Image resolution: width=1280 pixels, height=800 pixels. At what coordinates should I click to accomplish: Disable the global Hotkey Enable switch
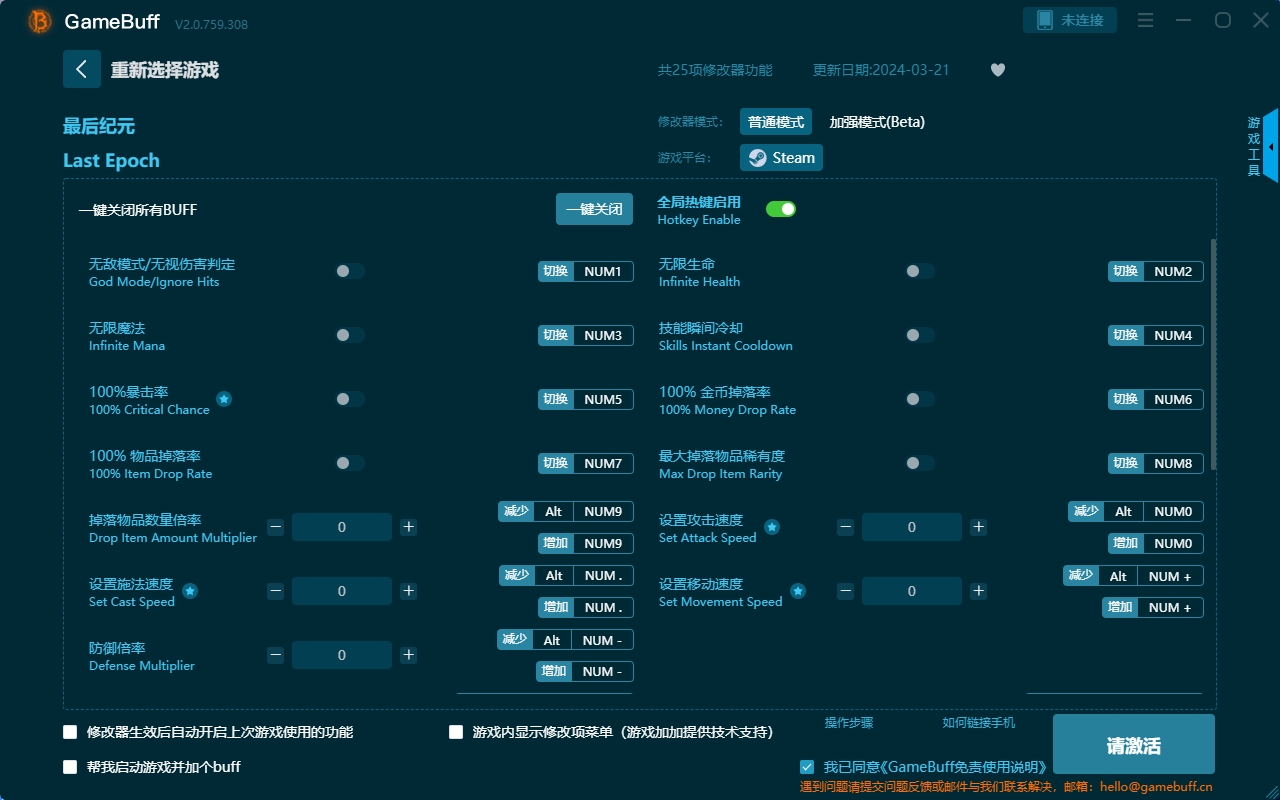pyautogui.click(x=781, y=209)
